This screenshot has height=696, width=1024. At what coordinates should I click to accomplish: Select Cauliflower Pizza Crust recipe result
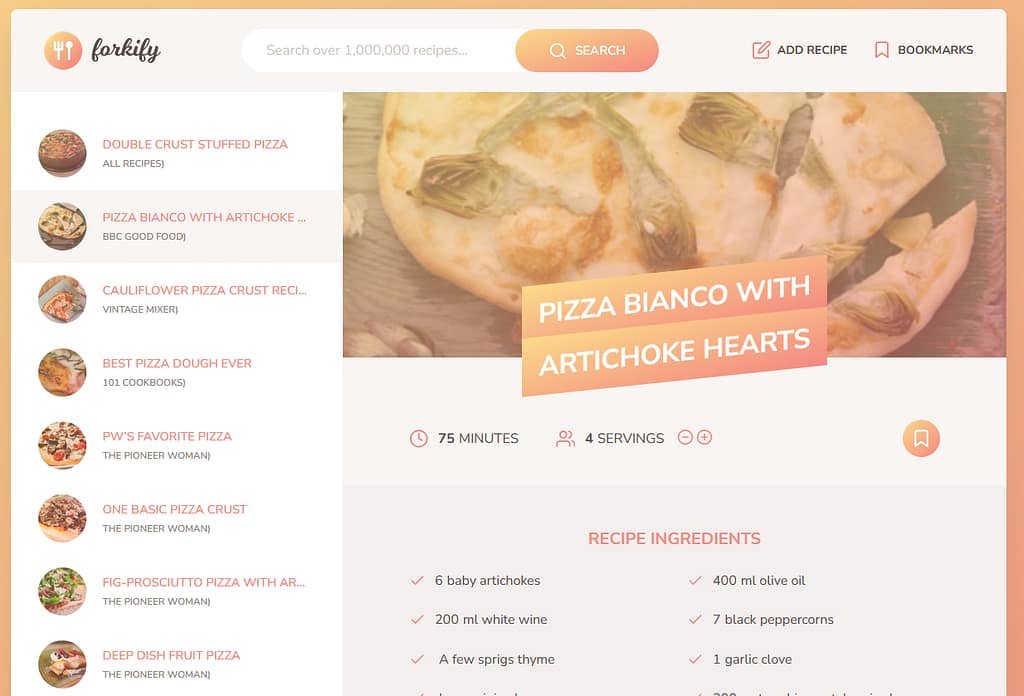(176, 299)
